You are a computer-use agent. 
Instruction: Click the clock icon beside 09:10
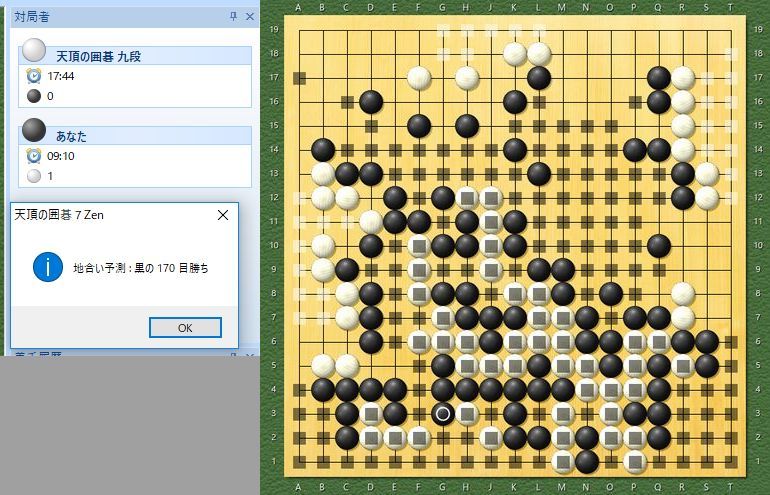(x=33, y=156)
